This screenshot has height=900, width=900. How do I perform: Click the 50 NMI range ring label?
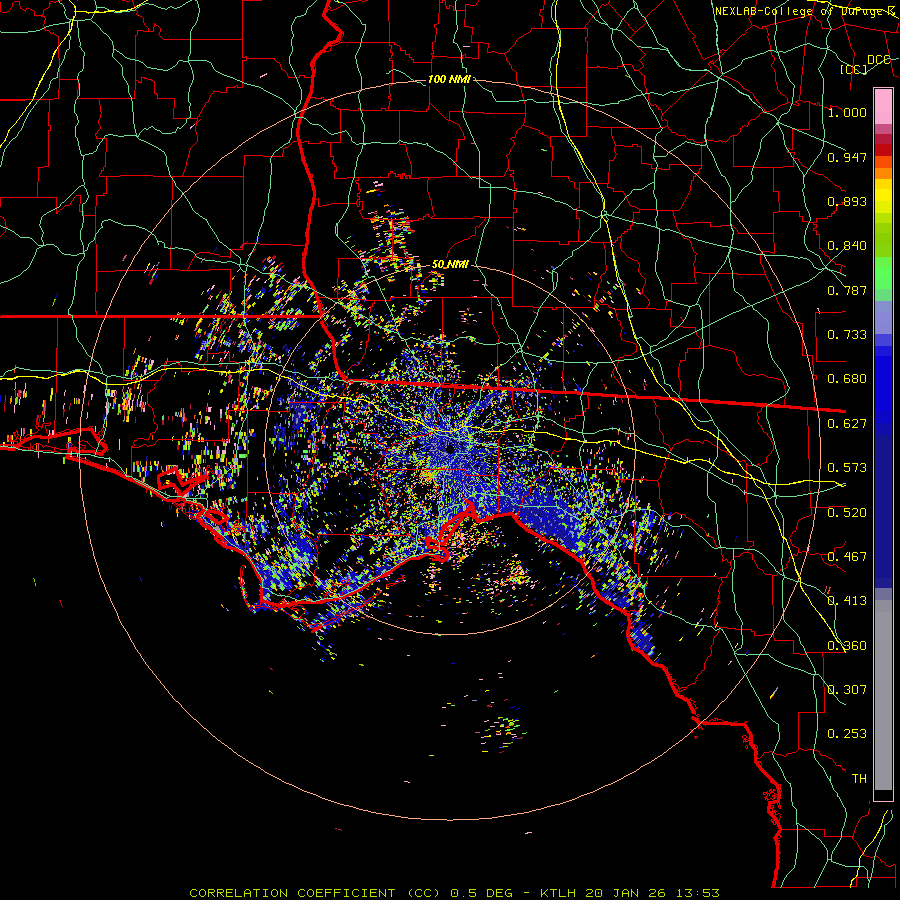pyautogui.click(x=451, y=265)
